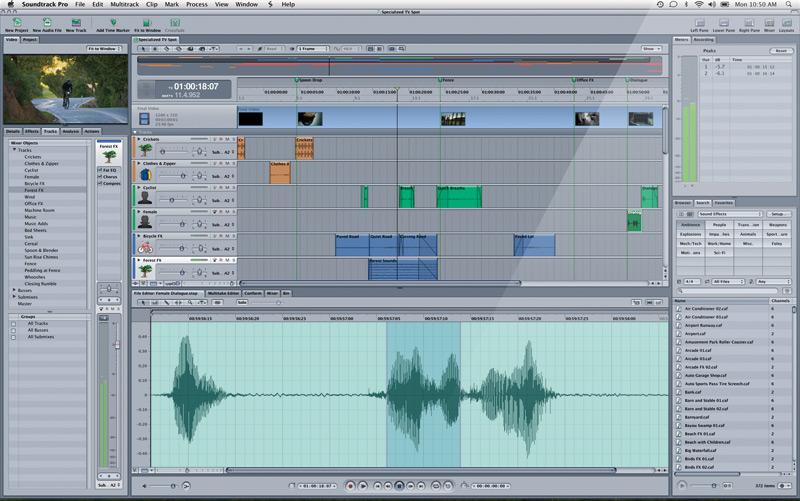
Task: Expand the Bicycle FX track disclosure triangle
Action: coord(139,236)
